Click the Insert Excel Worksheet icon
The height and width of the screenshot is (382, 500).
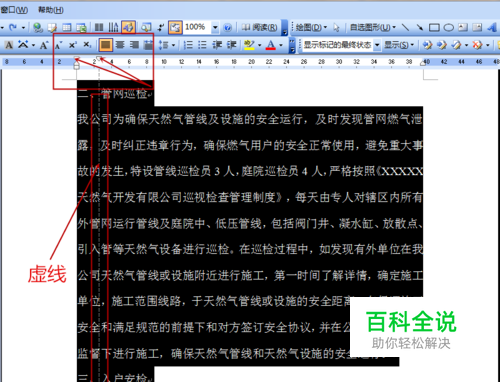(x=81, y=27)
